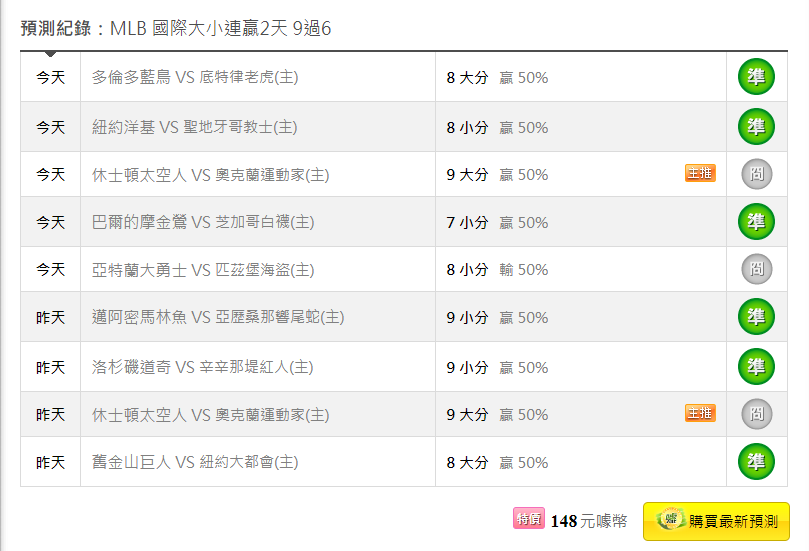The image size is (809, 551).
Task: Open 多倫多藍鳥 VS 底特律老虎 matchup
Action: coord(195,77)
